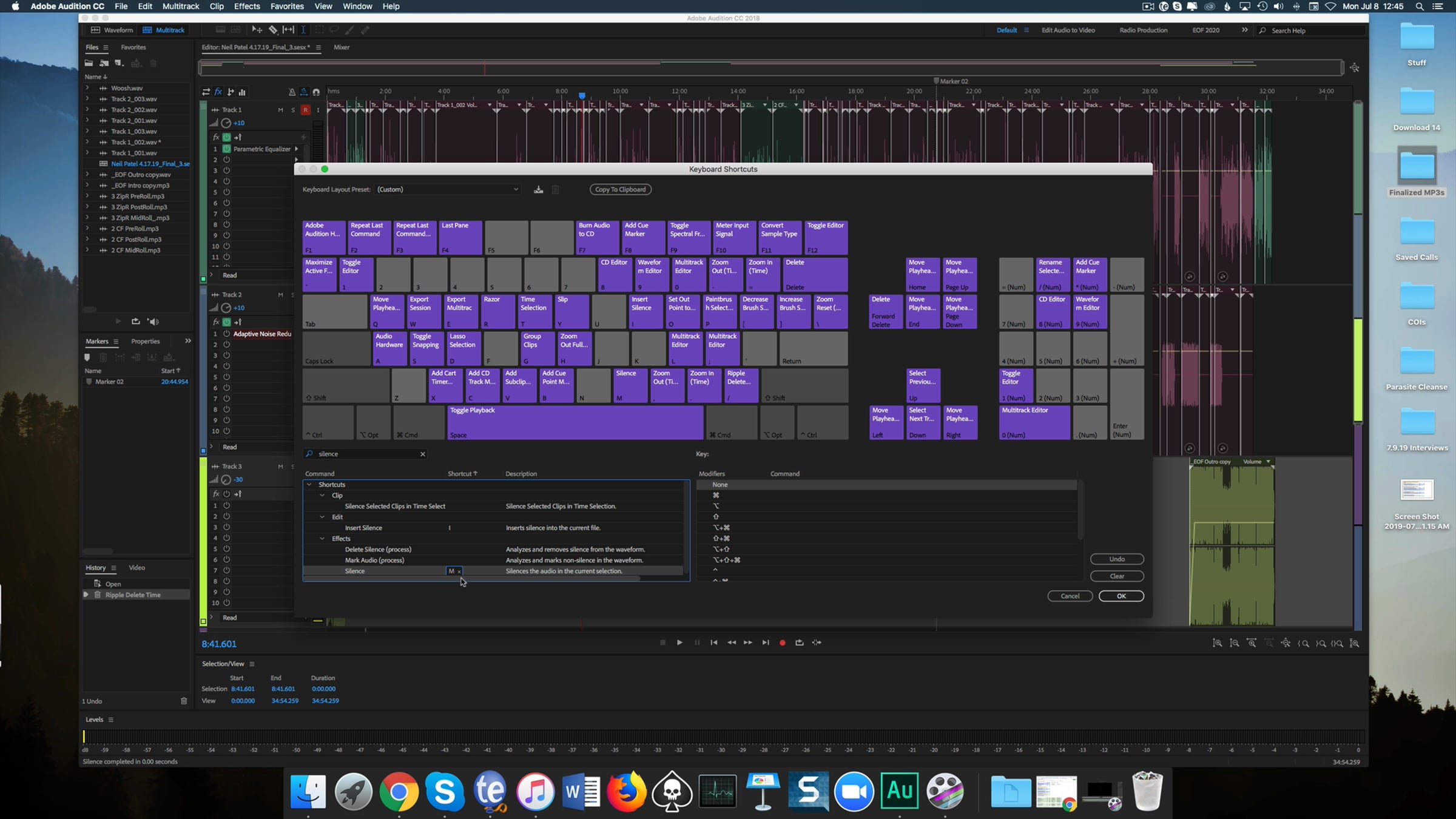Open the Multitrack menu
This screenshot has width=1456, height=819.
pyautogui.click(x=180, y=6)
